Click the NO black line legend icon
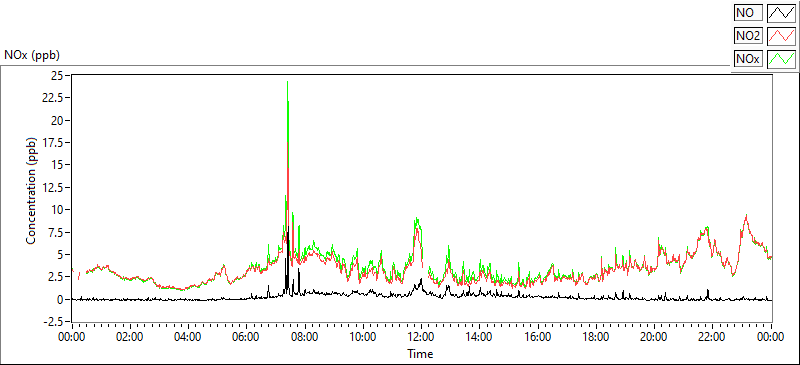This screenshot has width=800, height=365. pos(782,12)
